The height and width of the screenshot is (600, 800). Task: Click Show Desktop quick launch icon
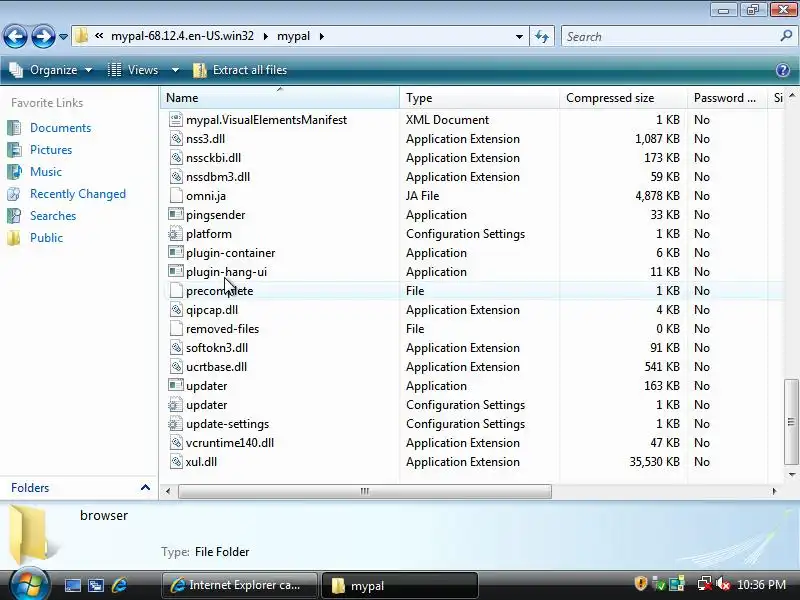coord(72,585)
